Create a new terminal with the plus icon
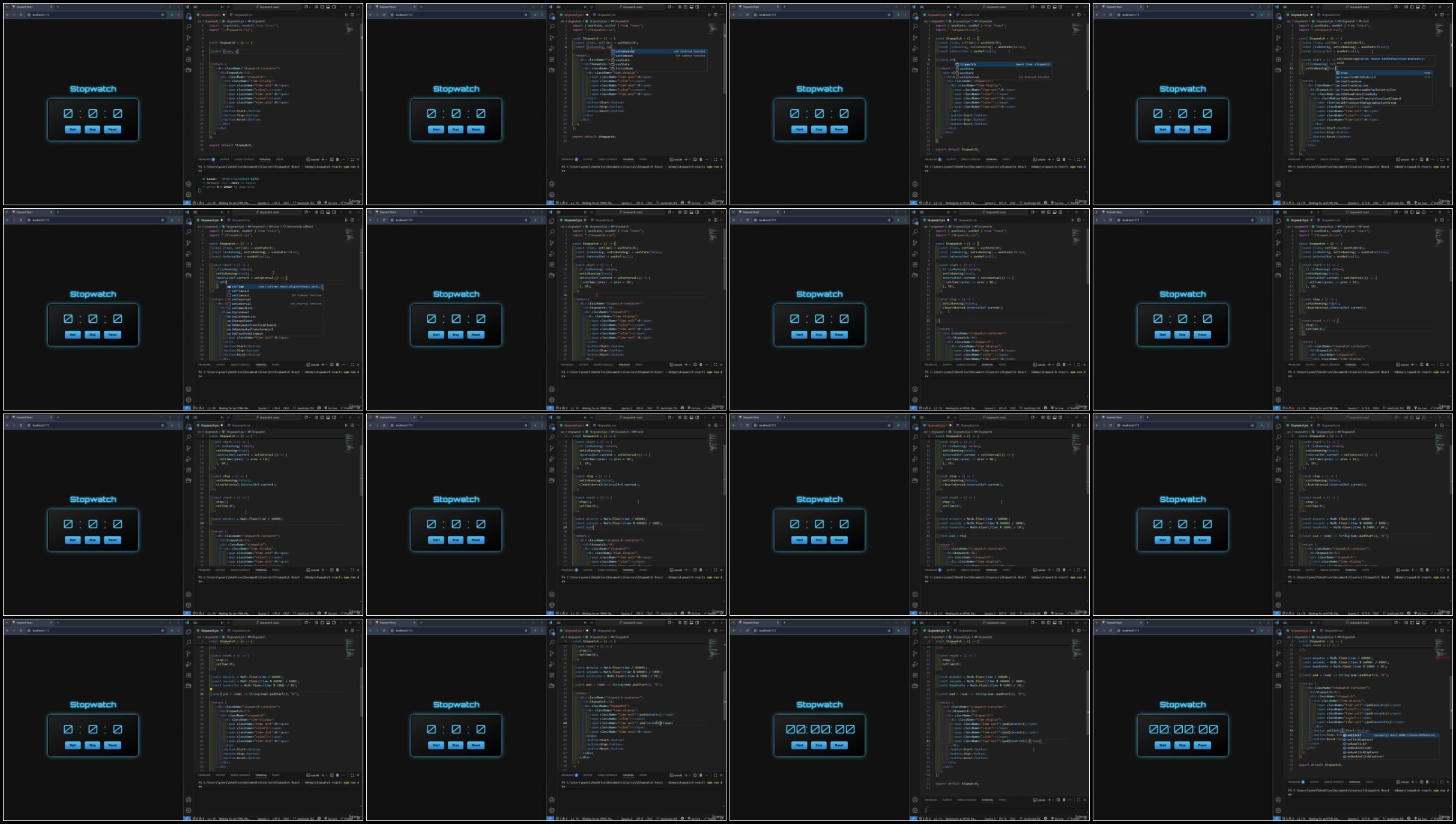 click(x=322, y=160)
